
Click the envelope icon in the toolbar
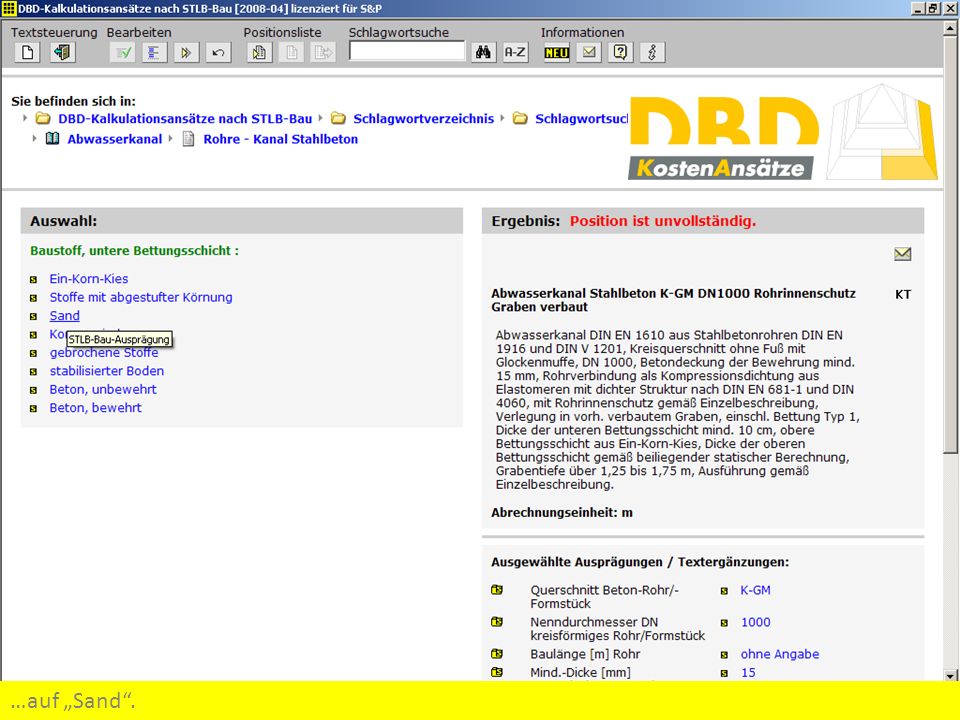point(589,53)
